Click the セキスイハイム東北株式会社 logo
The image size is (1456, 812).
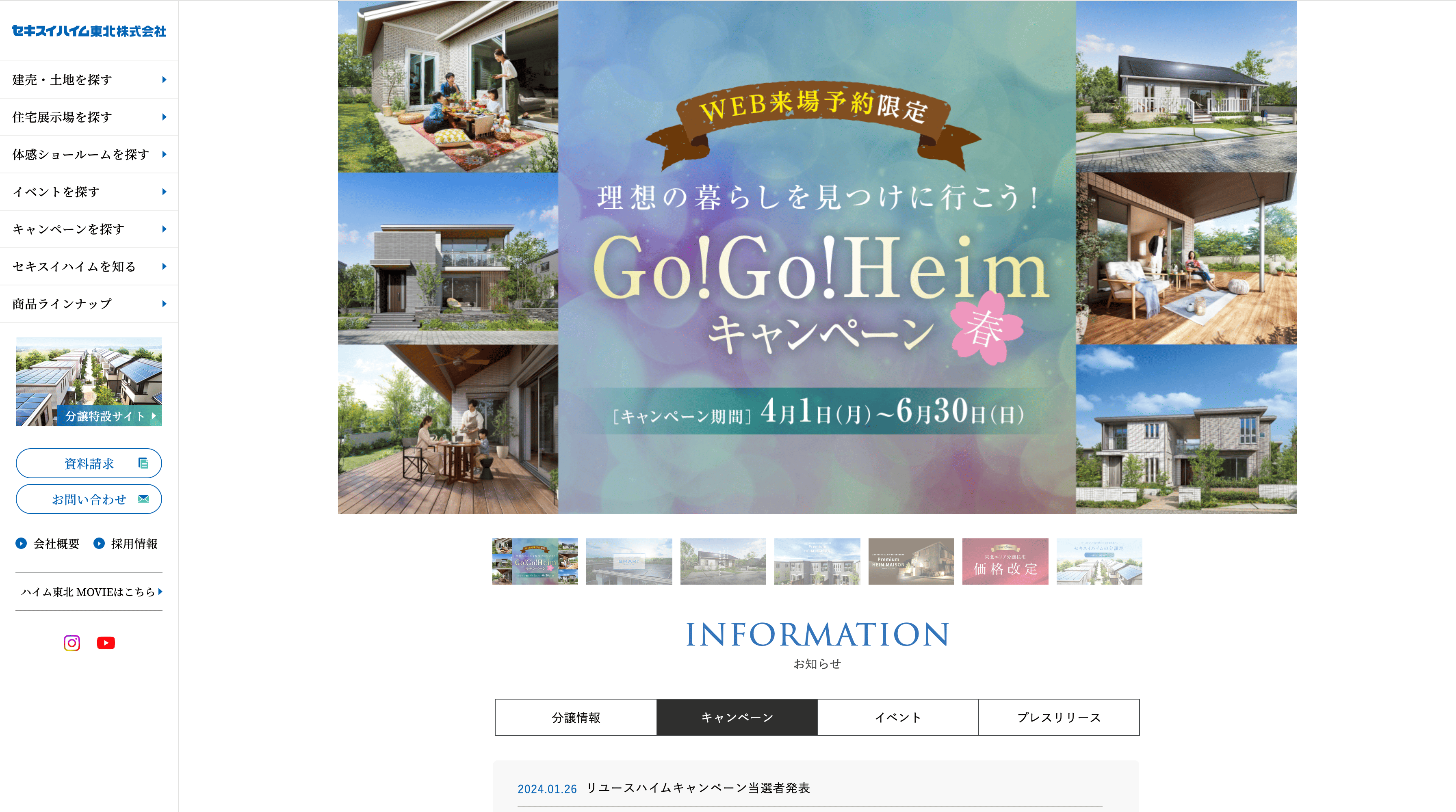(89, 31)
